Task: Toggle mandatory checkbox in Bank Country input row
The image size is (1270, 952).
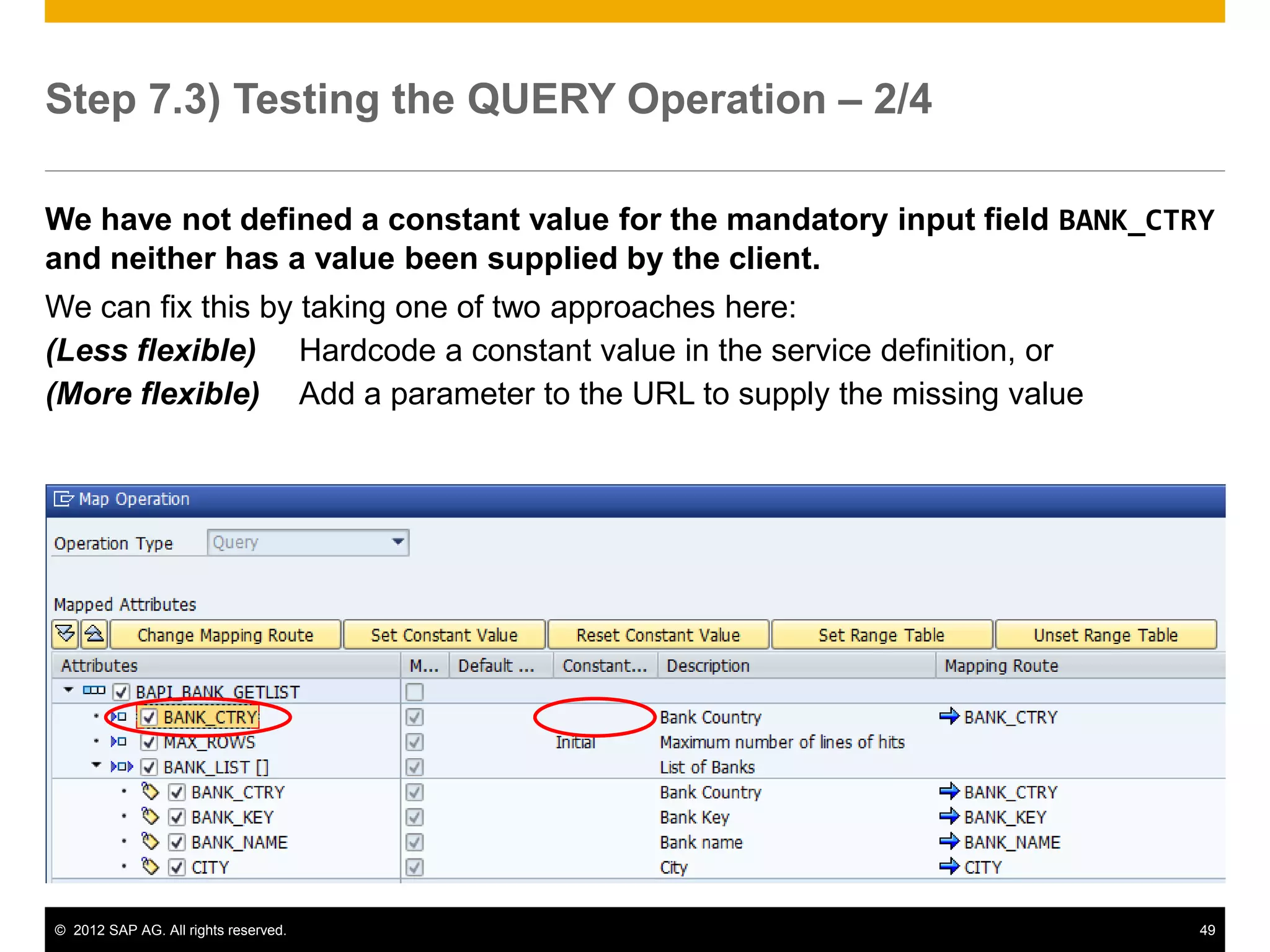Action: 414,717
